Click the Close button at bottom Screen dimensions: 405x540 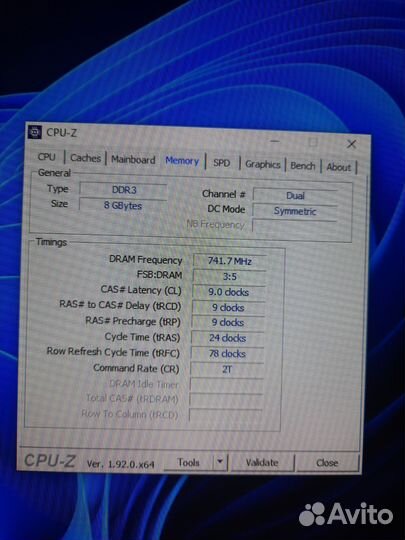[327, 463]
